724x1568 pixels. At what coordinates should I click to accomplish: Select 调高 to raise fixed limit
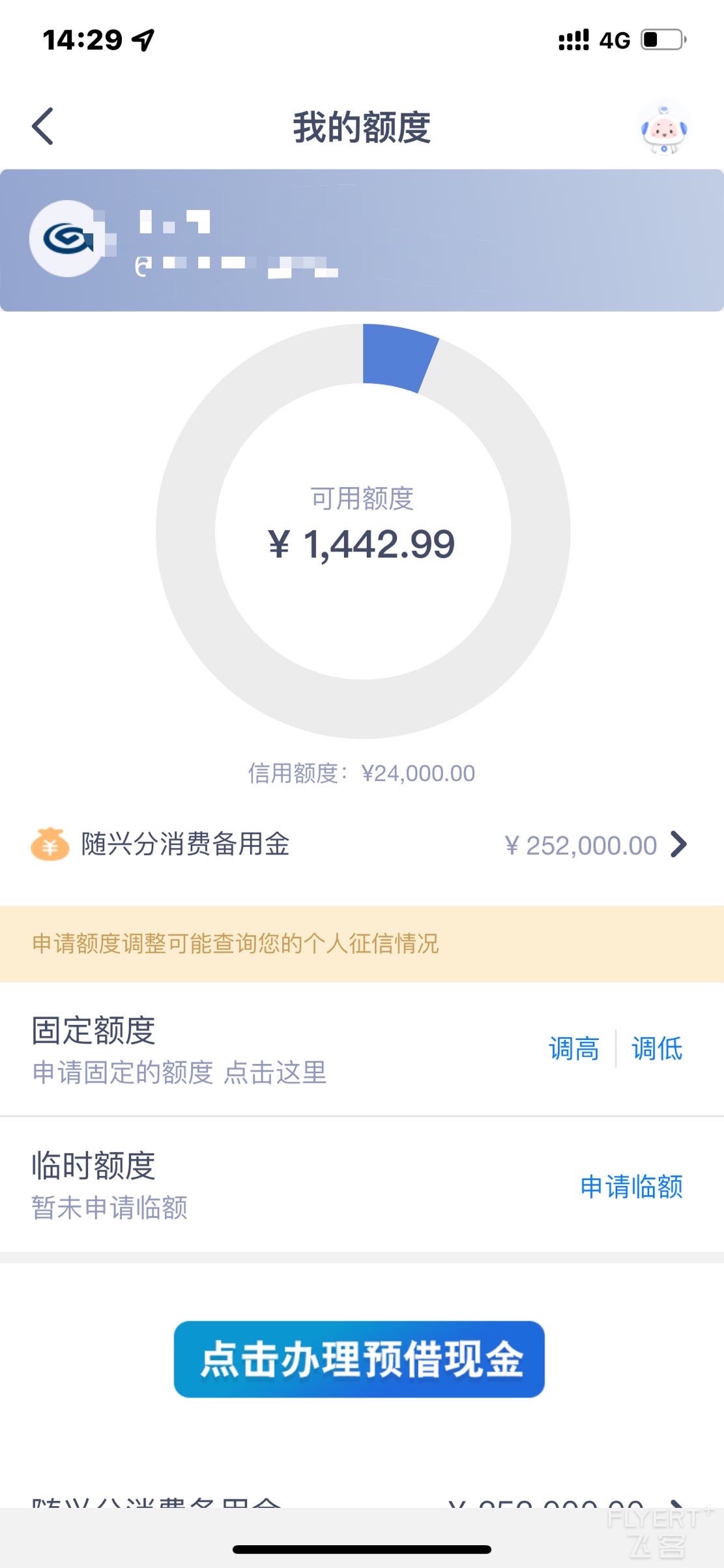(573, 1049)
